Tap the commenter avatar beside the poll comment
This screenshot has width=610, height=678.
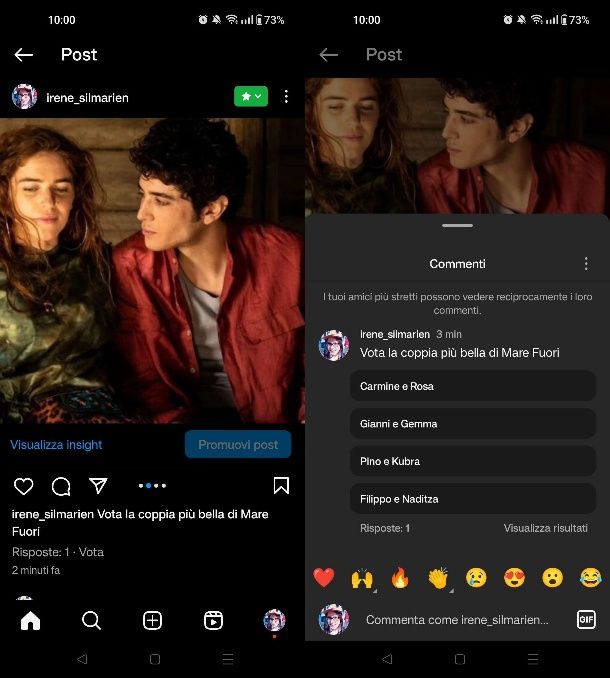point(334,345)
